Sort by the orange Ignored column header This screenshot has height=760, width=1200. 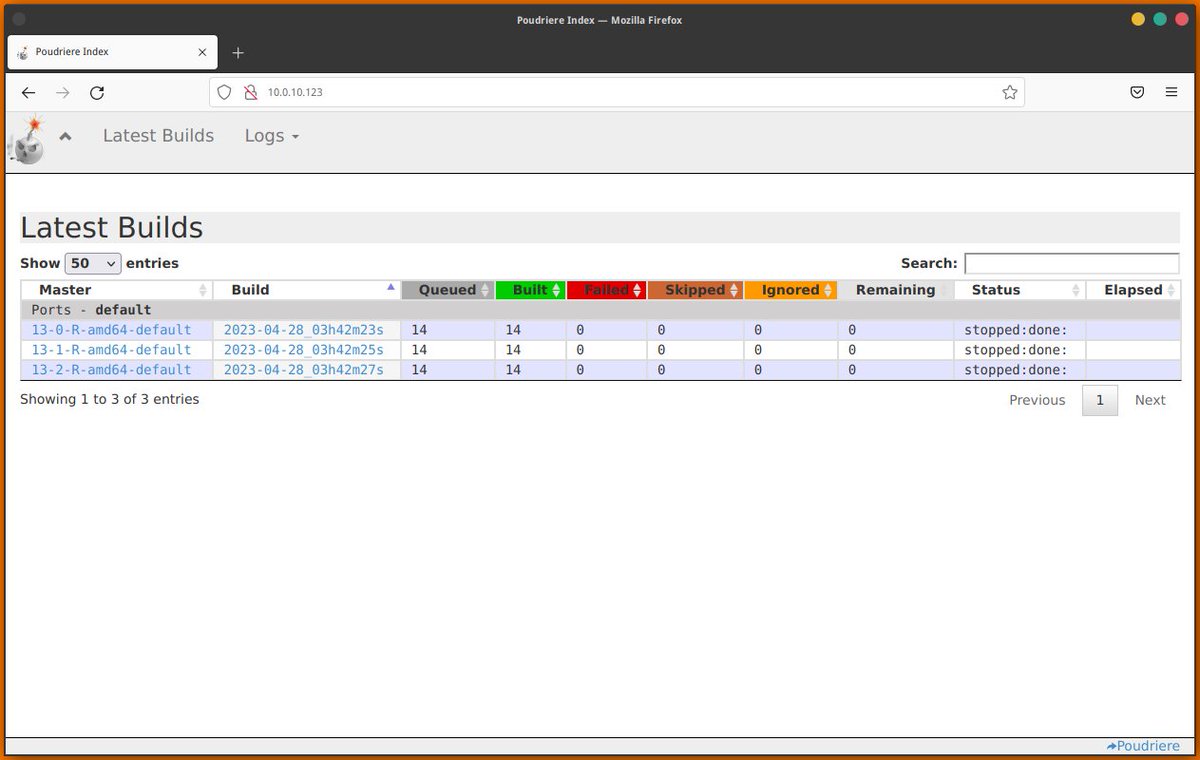(790, 290)
